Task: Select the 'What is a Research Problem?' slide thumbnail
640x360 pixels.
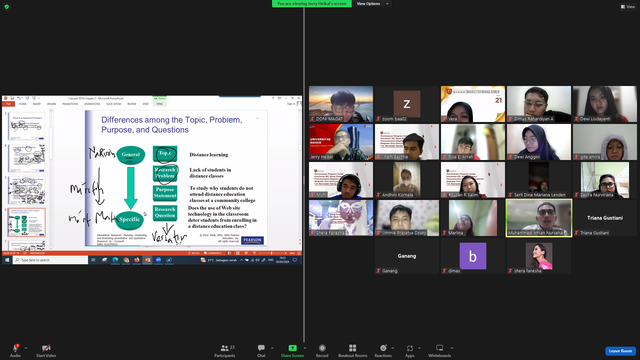Action: 27,127
